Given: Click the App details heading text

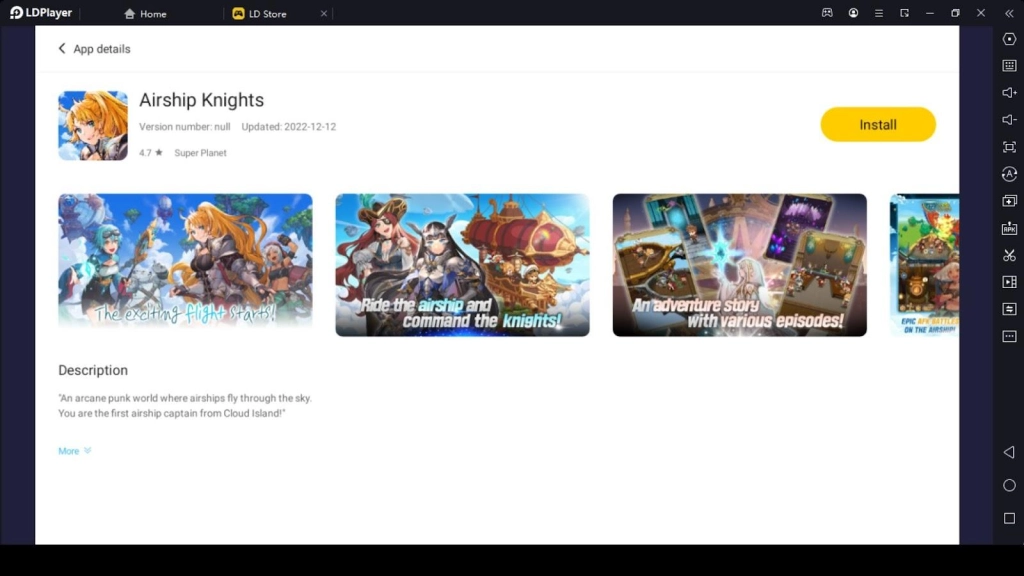Looking at the screenshot, I should pyautogui.click(x=102, y=49).
